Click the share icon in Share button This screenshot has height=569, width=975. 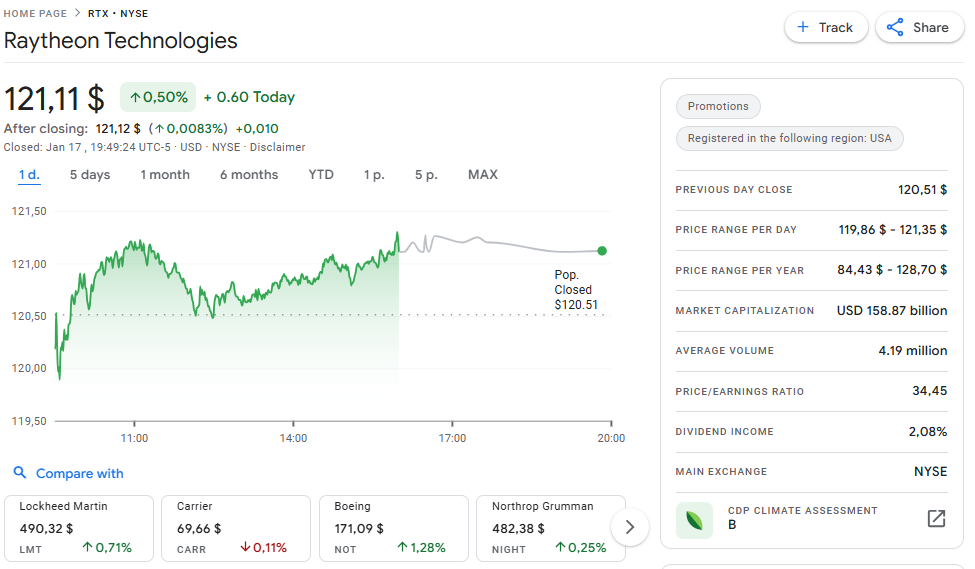(895, 27)
